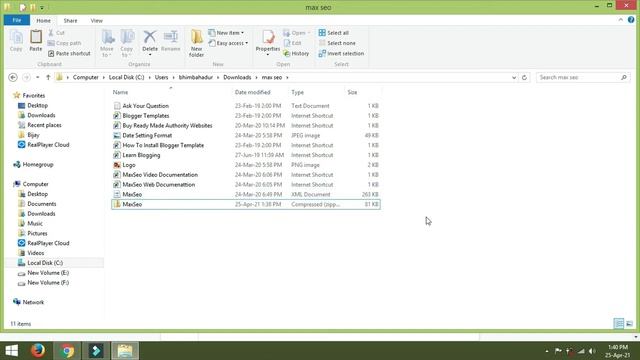Sort by the Type column header
This screenshot has height=360, width=640.
(x=298, y=92)
